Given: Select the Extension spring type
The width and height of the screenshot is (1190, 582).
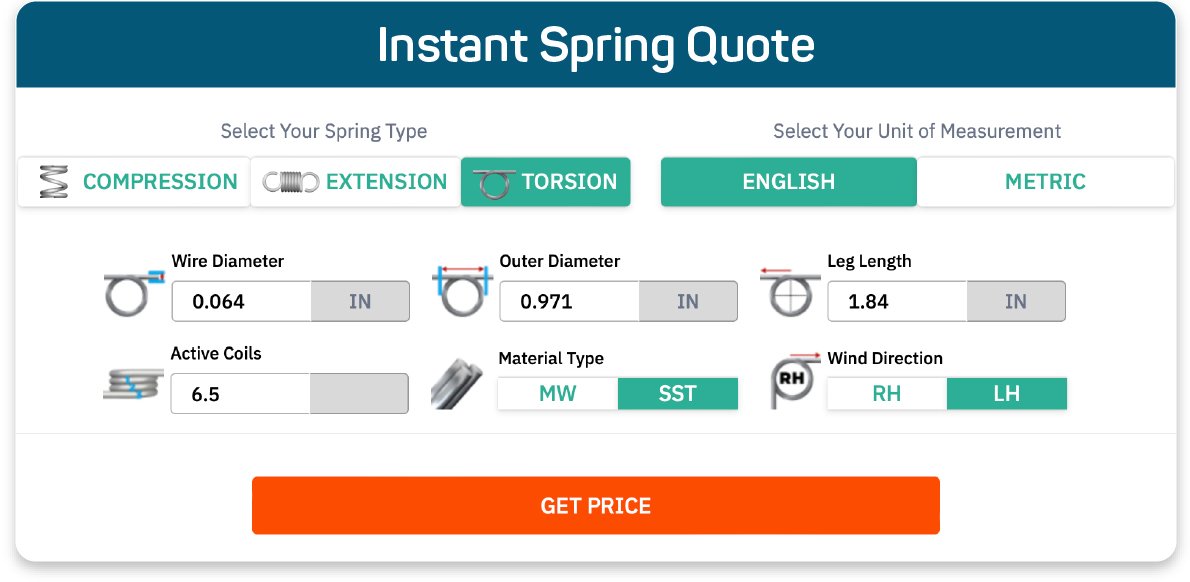Looking at the screenshot, I should [x=355, y=182].
